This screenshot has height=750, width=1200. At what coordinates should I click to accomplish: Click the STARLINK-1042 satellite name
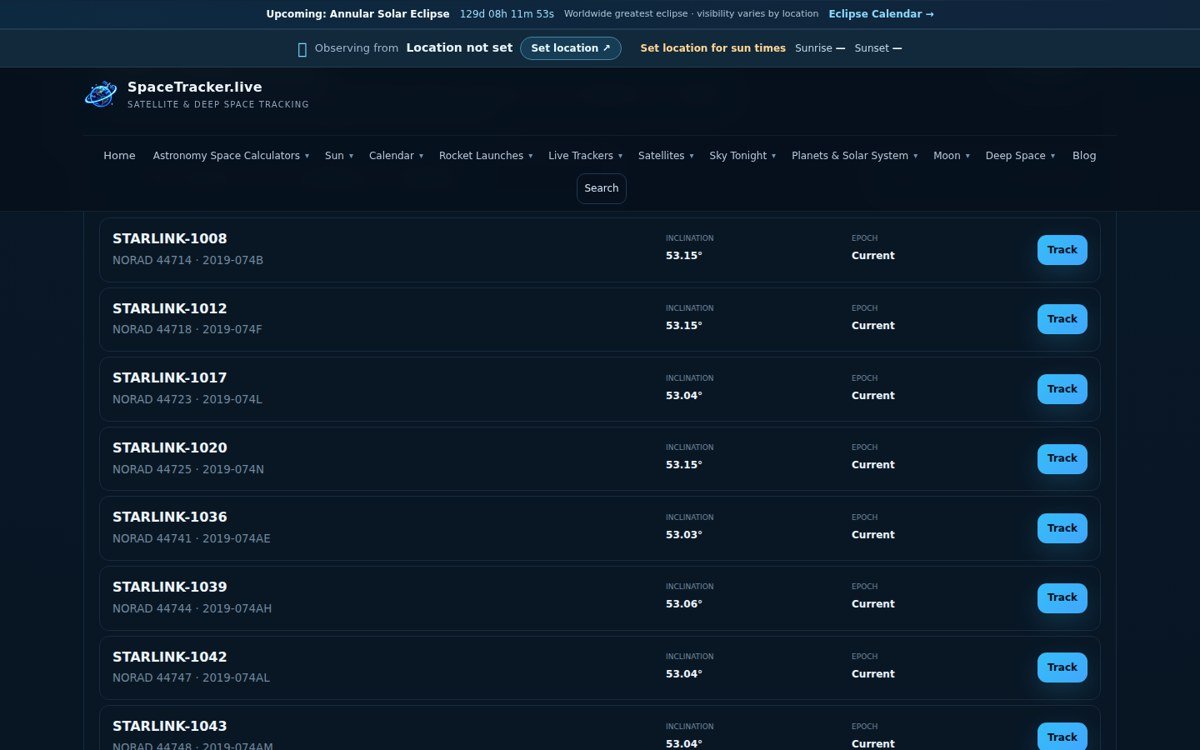click(x=169, y=657)
